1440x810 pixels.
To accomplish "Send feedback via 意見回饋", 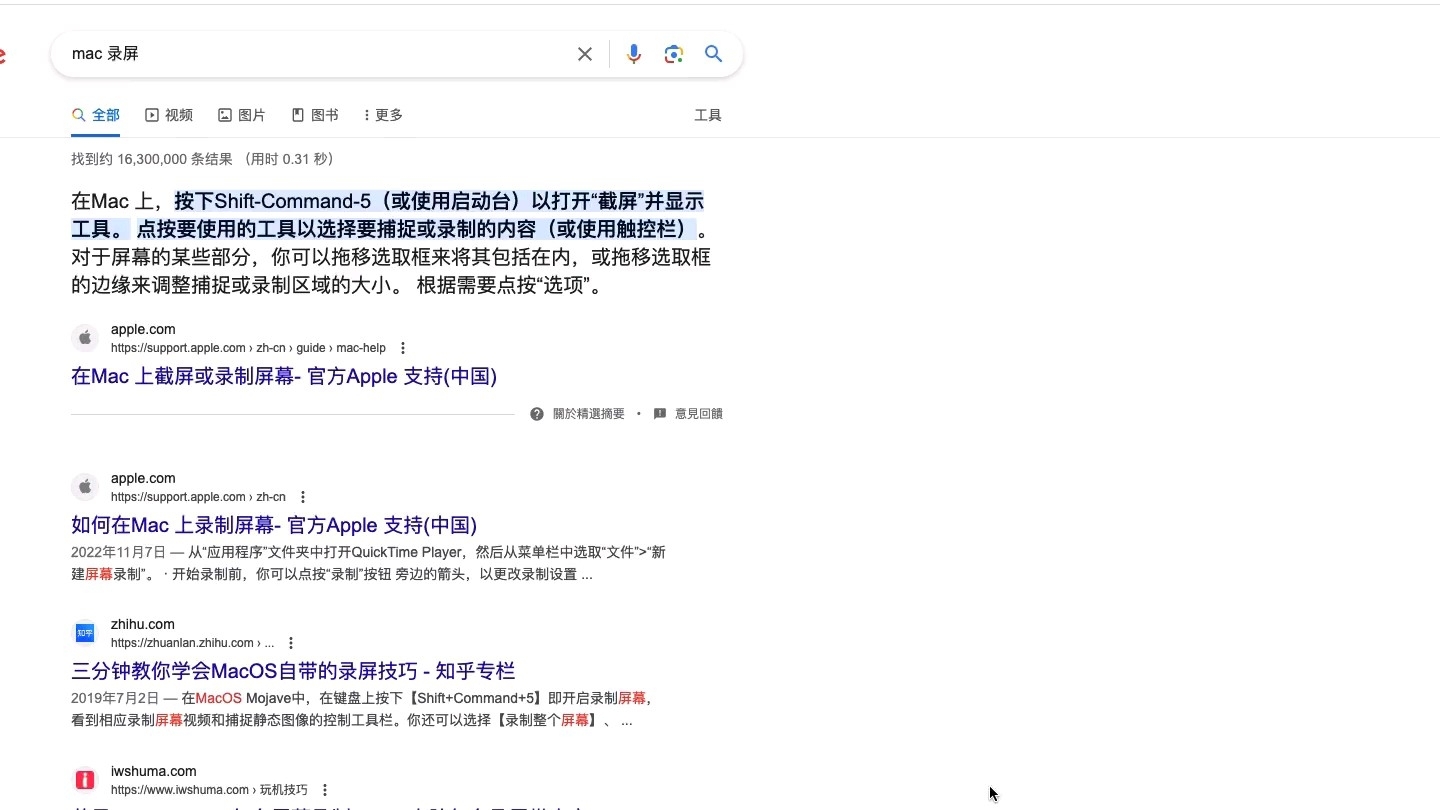I will click(698, 413).
